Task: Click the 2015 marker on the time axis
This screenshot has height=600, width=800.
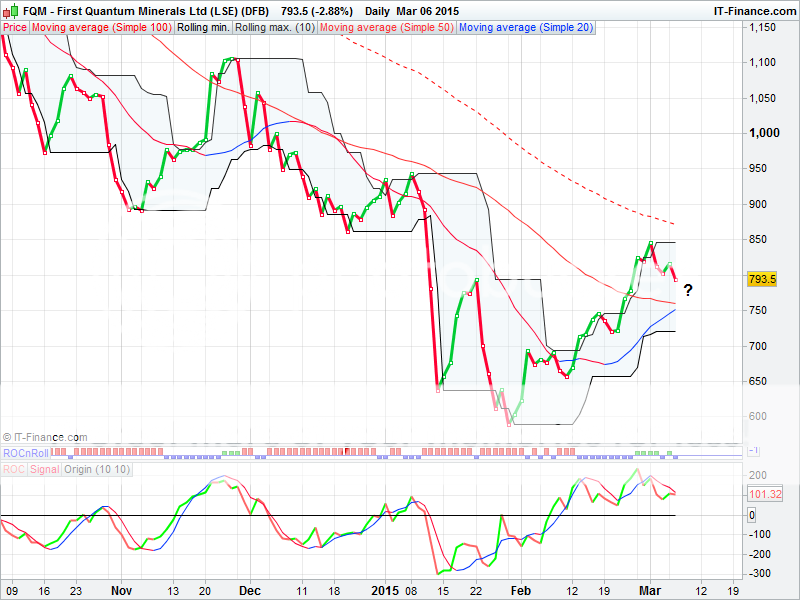Action: pos(384,591)
